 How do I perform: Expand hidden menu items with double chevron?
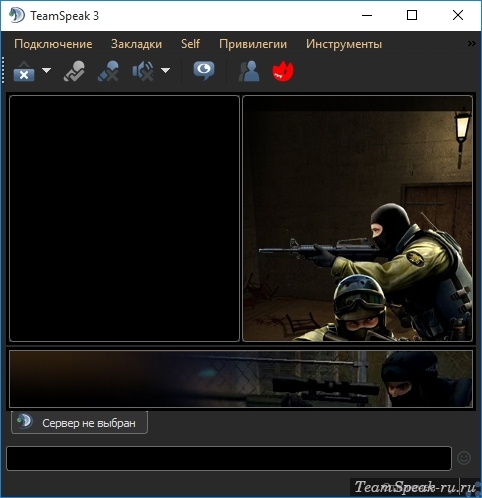tap(471, 44)
